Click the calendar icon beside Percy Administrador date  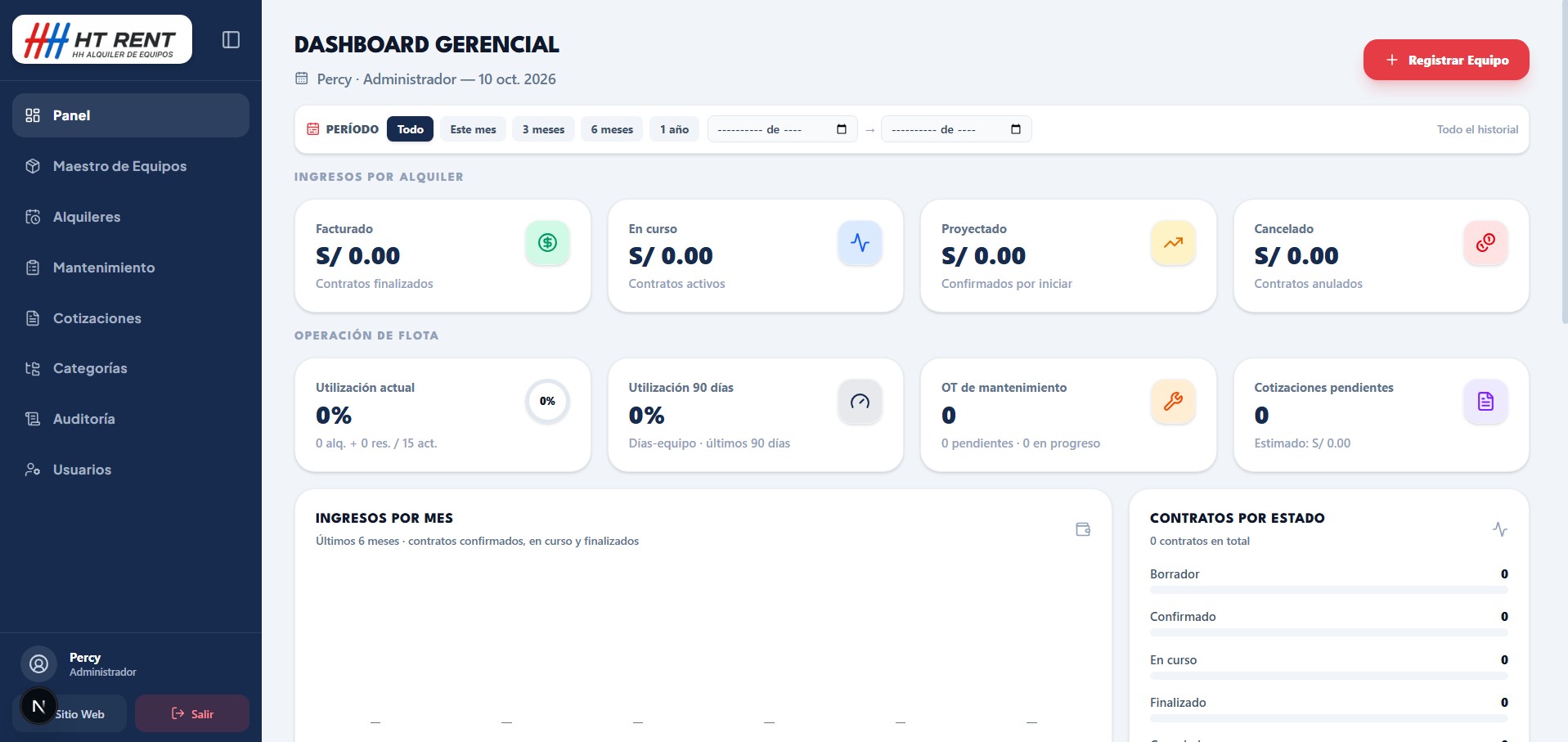[302, 79]
